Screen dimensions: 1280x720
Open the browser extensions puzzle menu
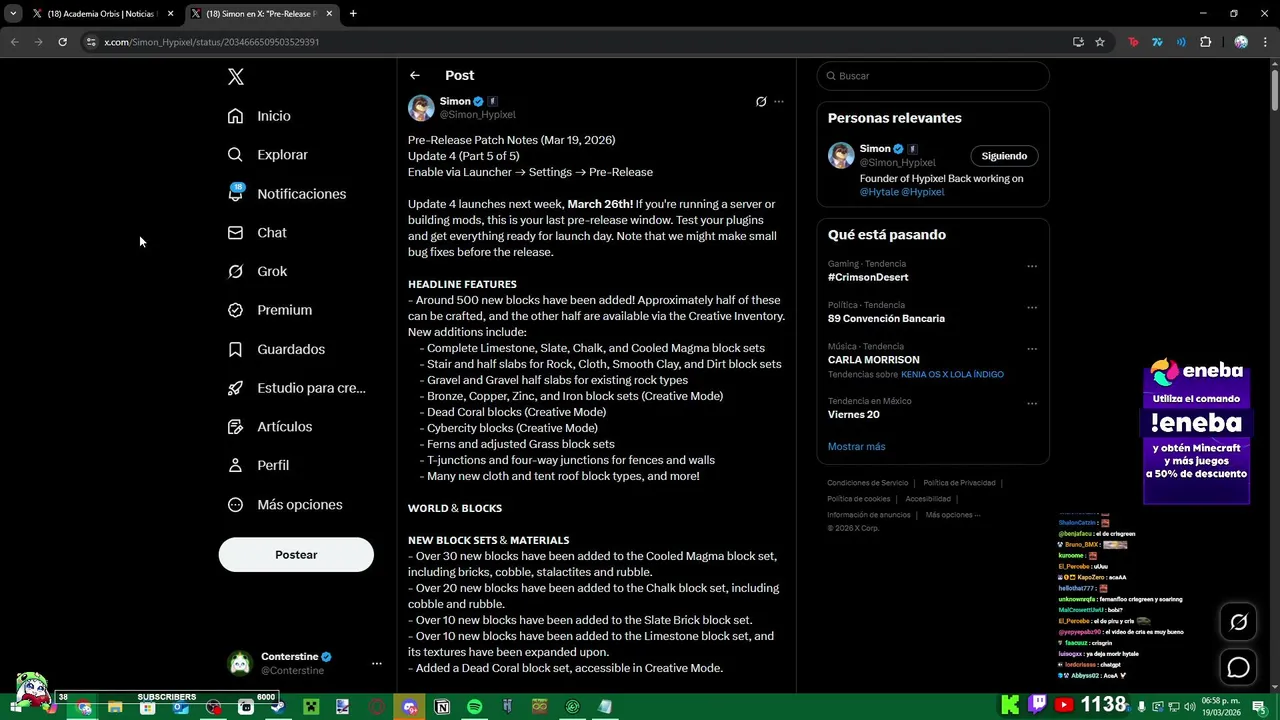click(1205, 42)
